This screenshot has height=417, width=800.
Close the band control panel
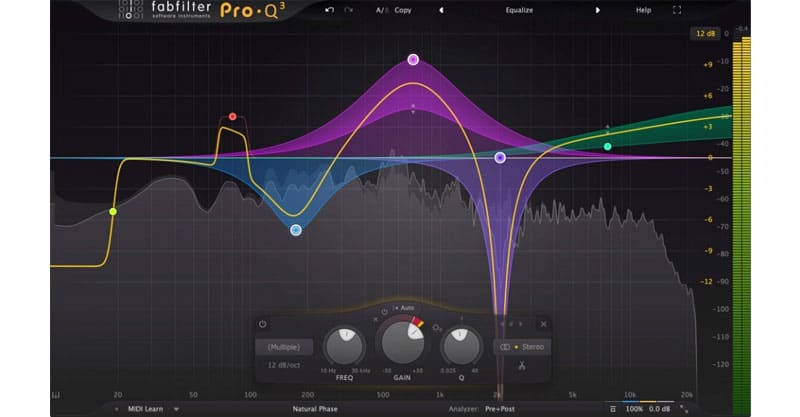pyautogui.click(x=543, y=324)
